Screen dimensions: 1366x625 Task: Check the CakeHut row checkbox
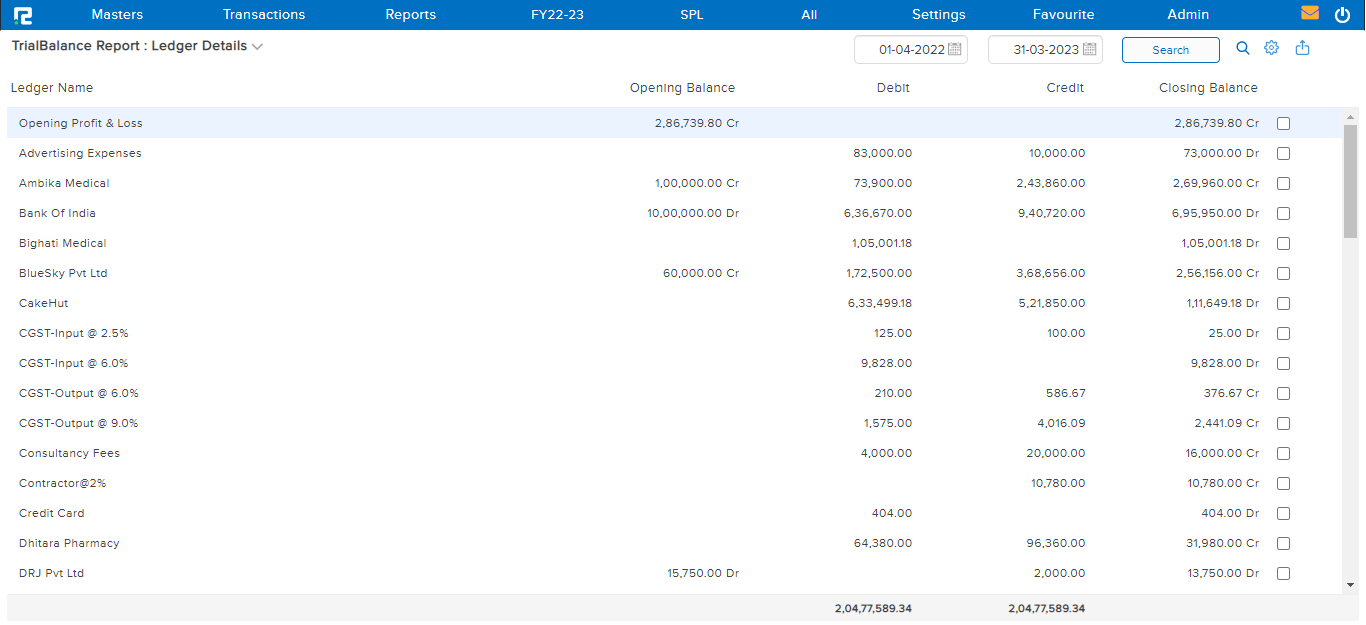[x=1284, y=304]
